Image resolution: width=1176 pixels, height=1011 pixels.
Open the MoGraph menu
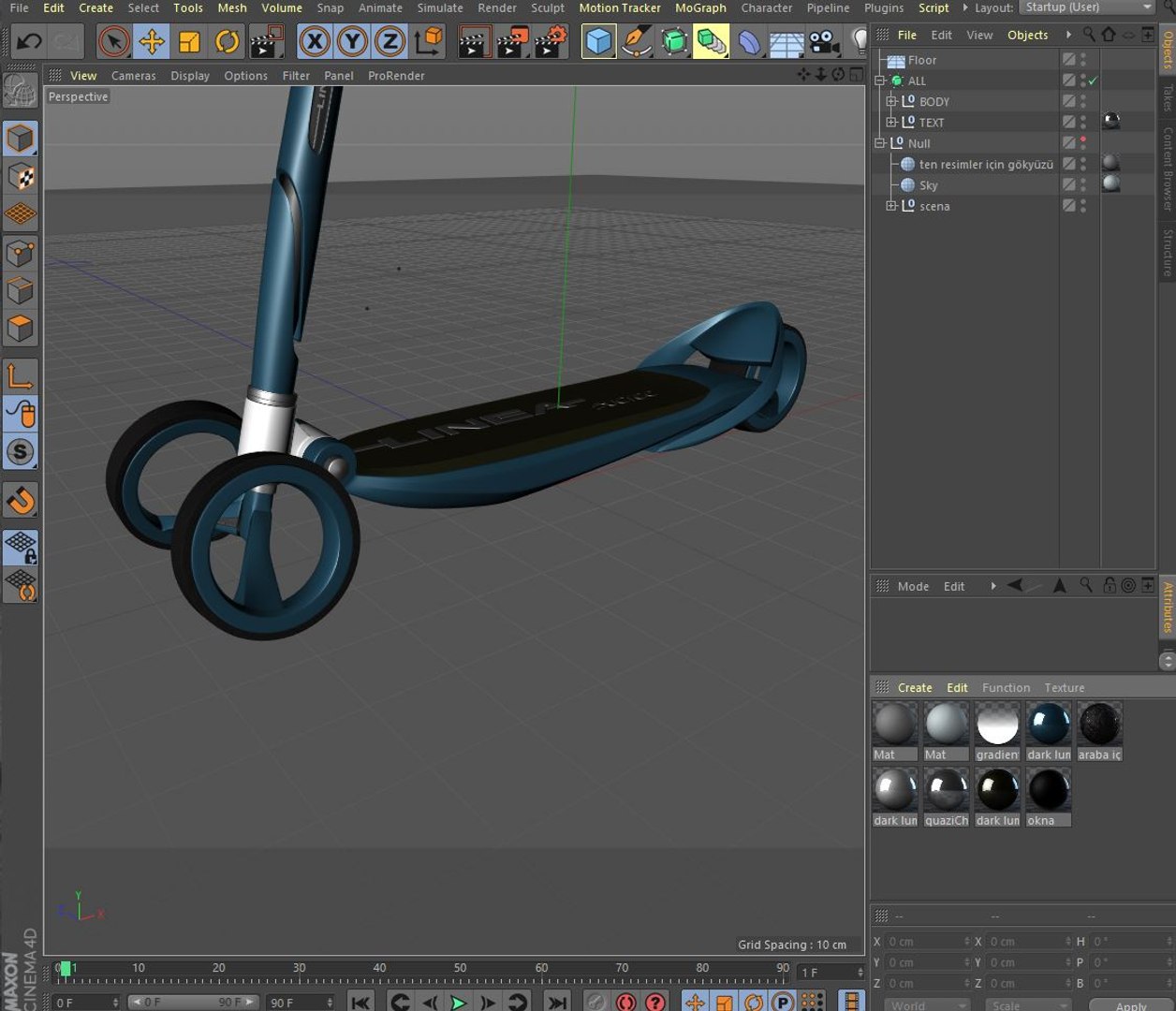coord(700,7)
